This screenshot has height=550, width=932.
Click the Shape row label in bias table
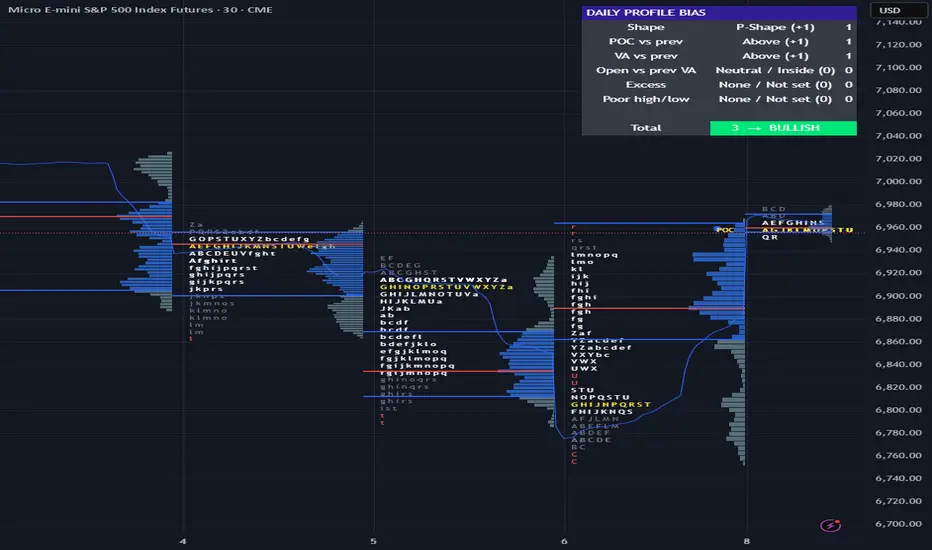tap(646, 27)
